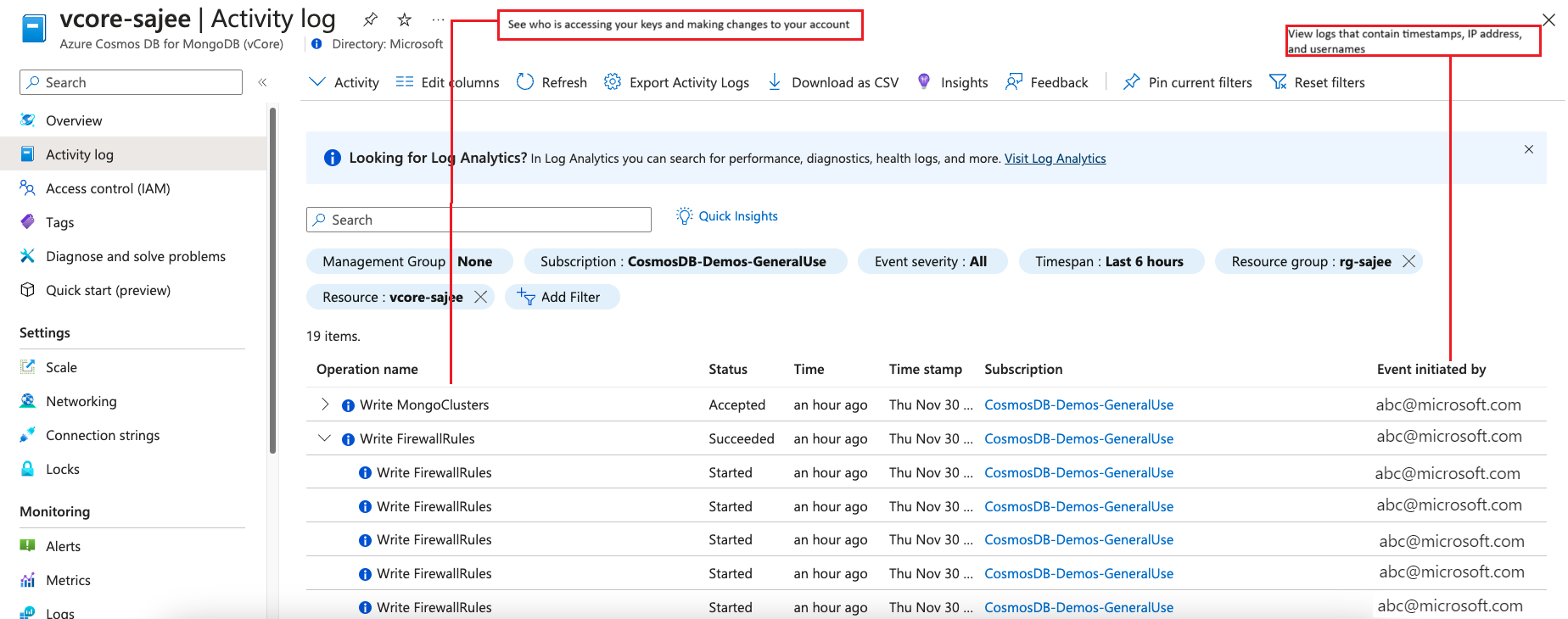Open subscription link in Succeeded FirewallRules row
The width and height of the screenshot is (1568, 619).
point(1078,438)
